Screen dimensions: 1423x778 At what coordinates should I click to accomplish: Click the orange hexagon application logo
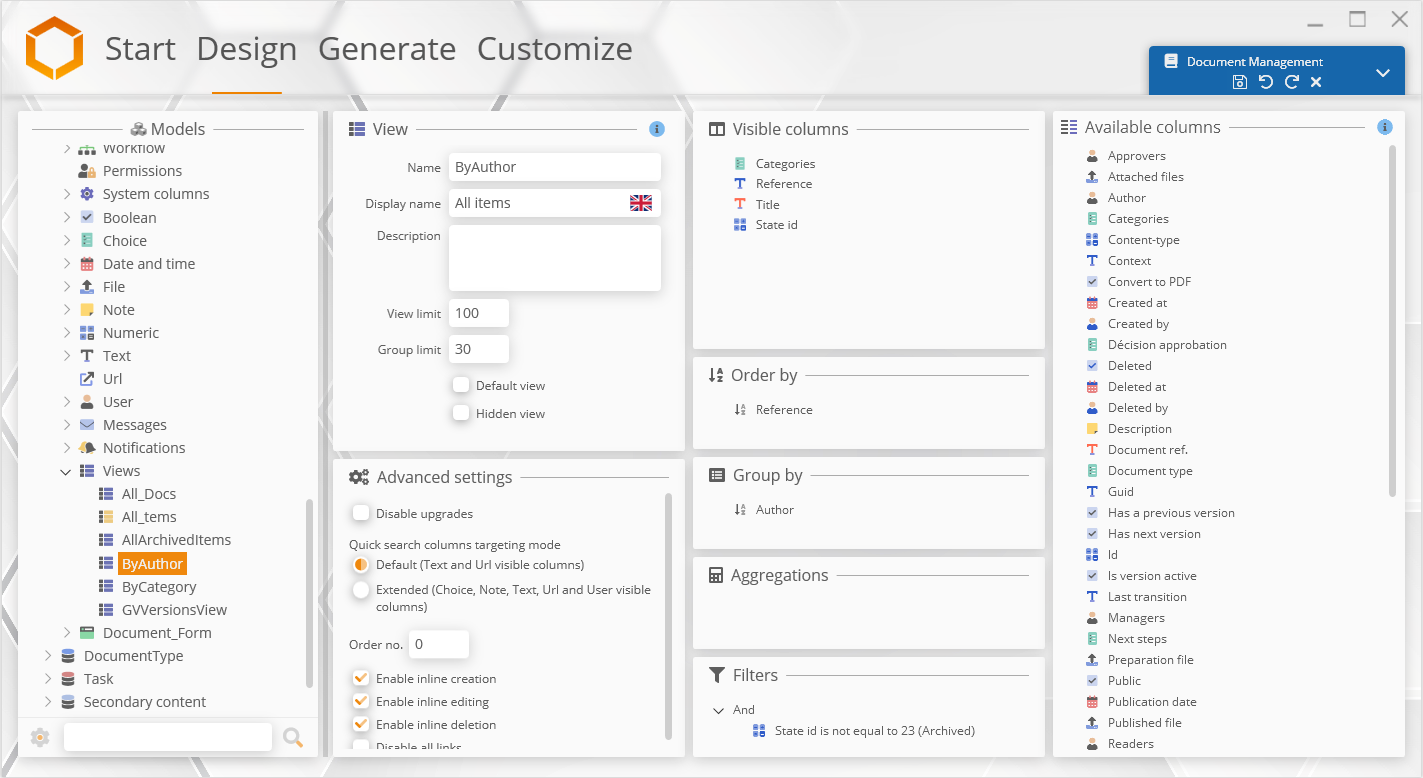coord(54,48)
